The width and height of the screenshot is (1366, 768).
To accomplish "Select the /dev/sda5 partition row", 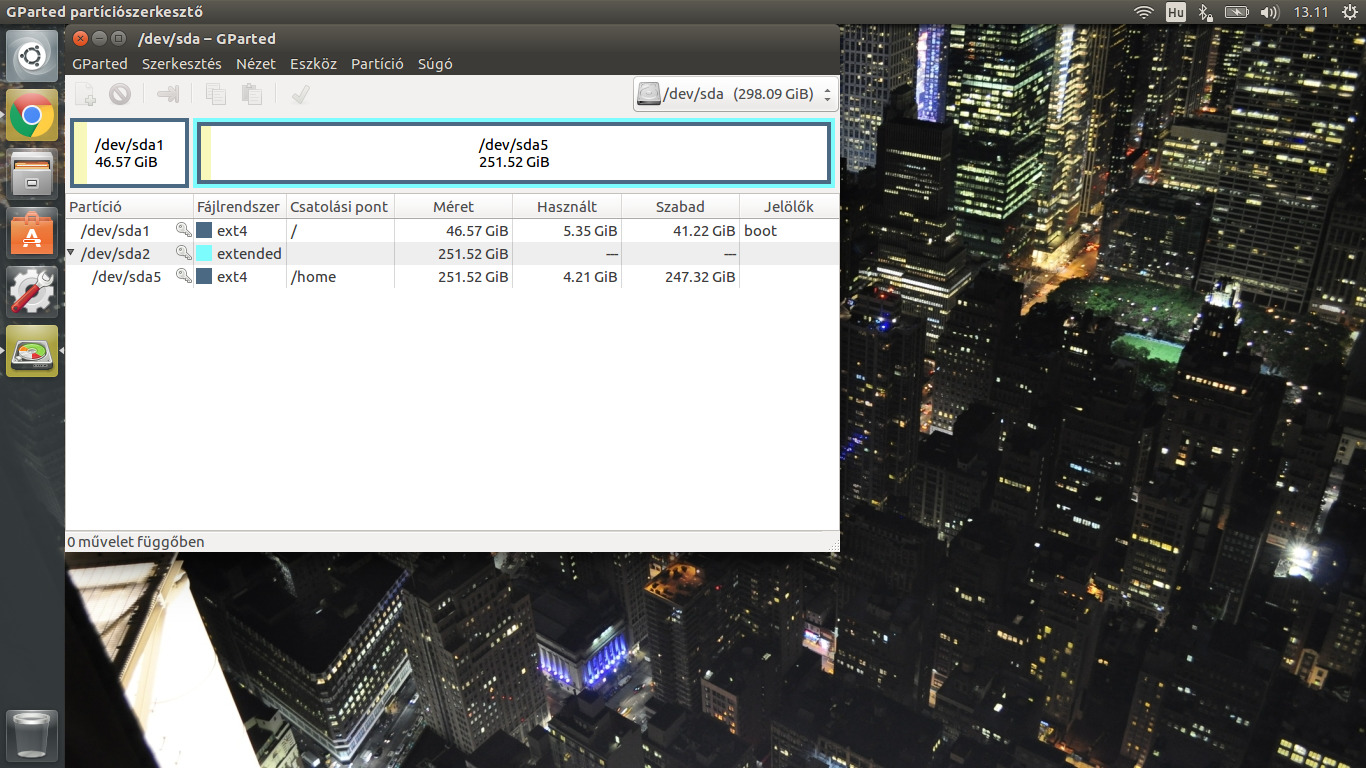I will click(x=452, y=276).
